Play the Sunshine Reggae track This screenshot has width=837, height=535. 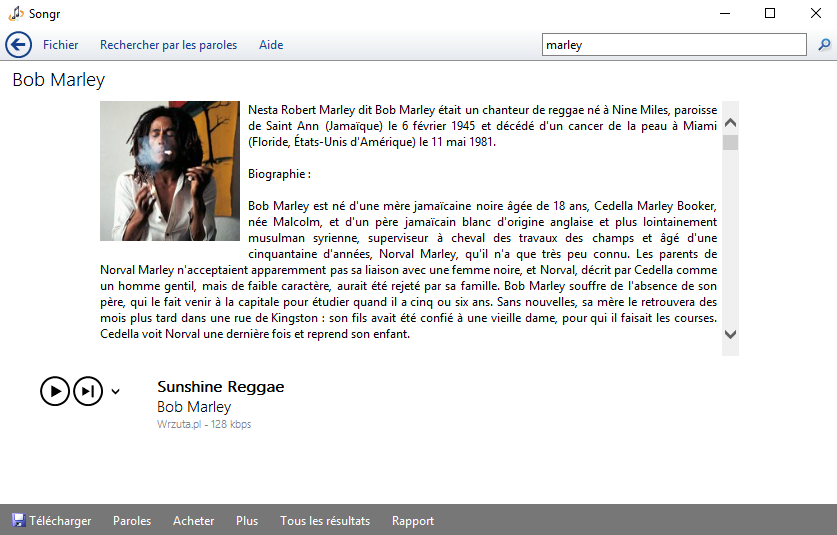pyautogui.click(x=55, y=391)
